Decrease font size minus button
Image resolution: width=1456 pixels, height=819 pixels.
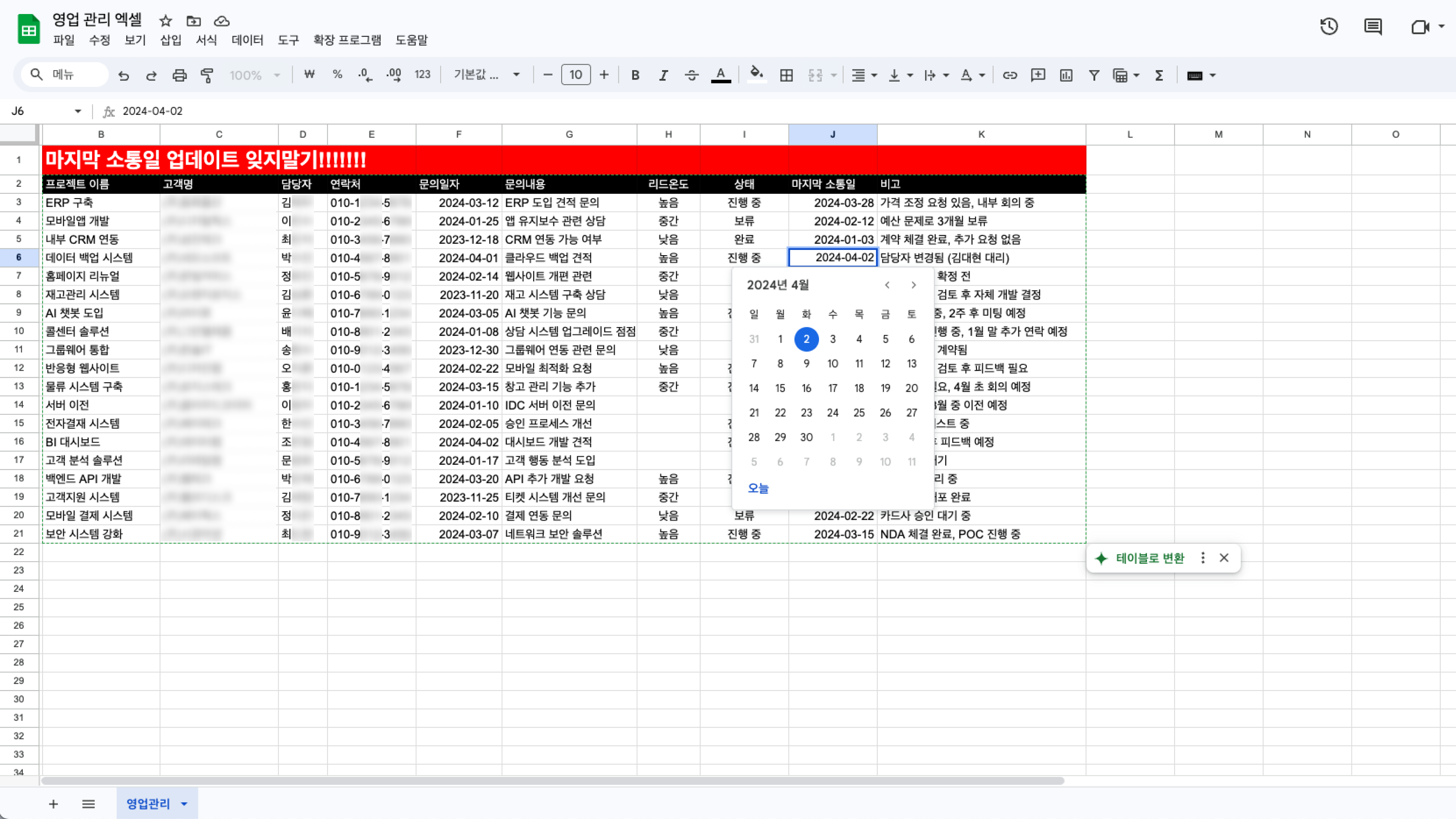tap(547, 75)
